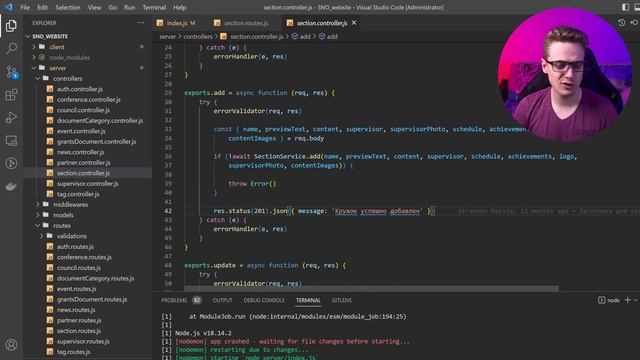Open the GitLens view in activity bar
Image resolution: width=640 pixels, height=360 pixels.
[11, 163]
